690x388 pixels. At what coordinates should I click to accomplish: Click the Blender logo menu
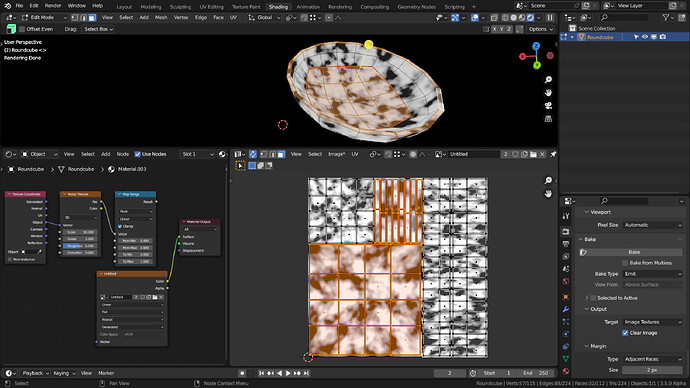tap(7, 6)
